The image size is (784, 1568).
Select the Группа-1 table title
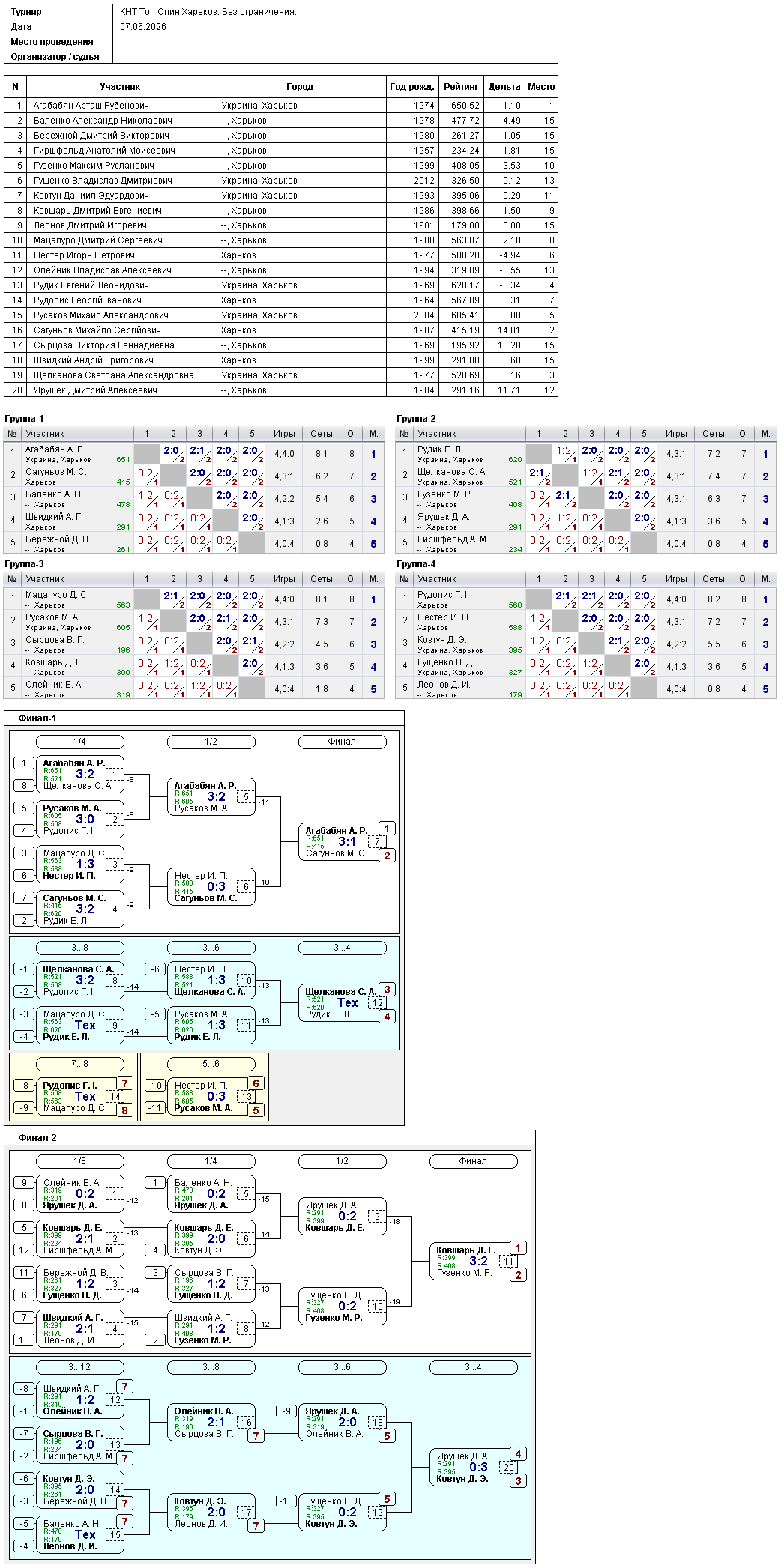(24, 419)
